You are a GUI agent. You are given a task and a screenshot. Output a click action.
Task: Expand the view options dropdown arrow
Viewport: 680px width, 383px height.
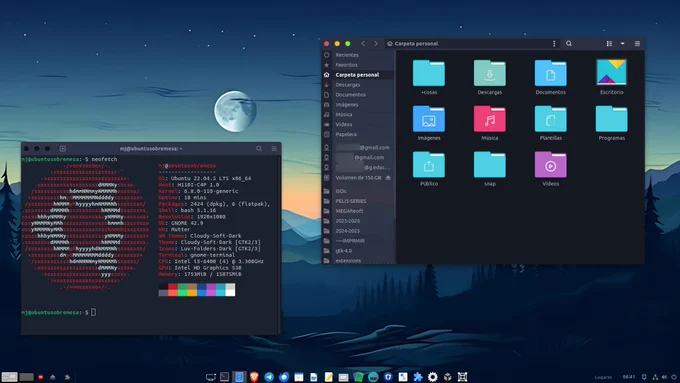pos(622,43)
